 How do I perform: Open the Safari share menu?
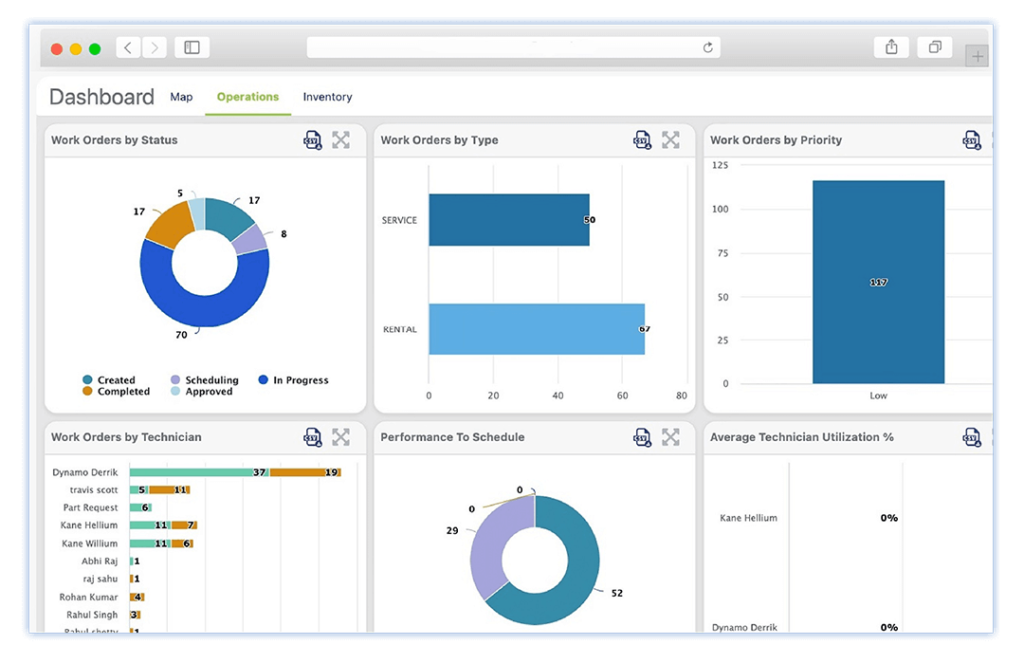(x=890, y=47)
